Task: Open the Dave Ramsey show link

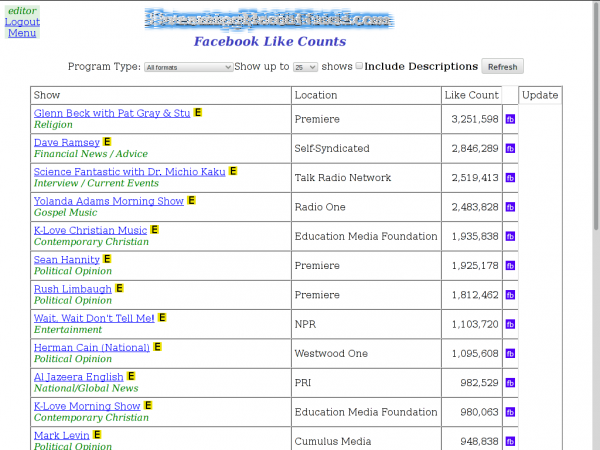Action: point(67,142)
